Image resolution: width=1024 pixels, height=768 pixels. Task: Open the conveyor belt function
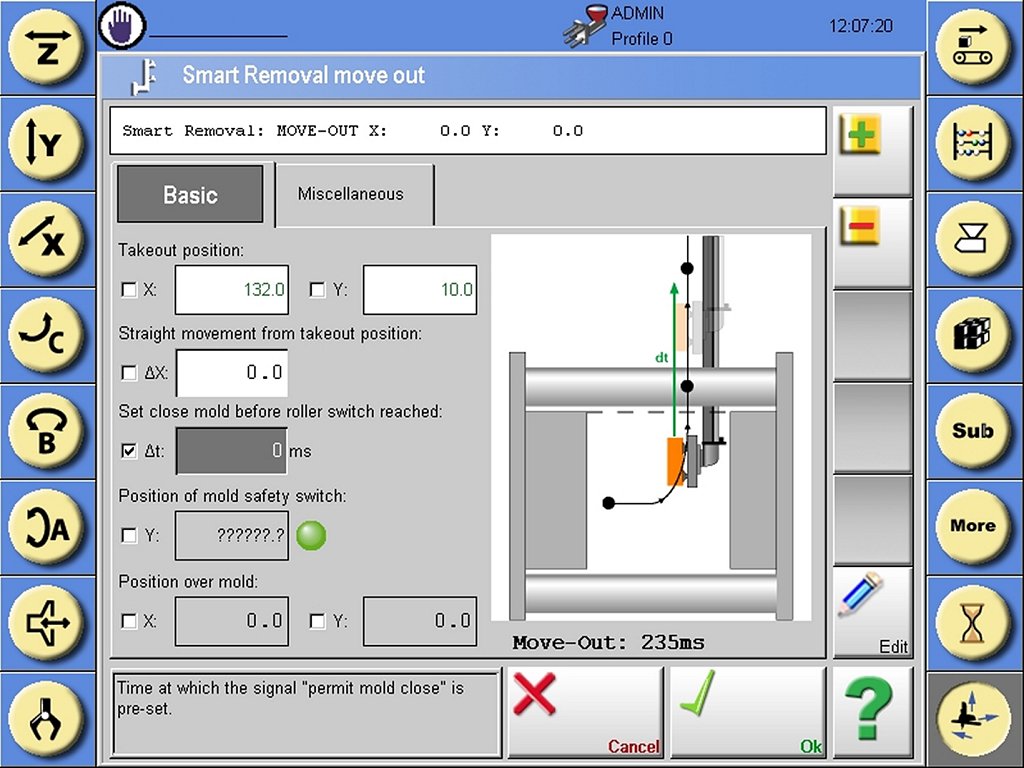click(x=973, y=48)
